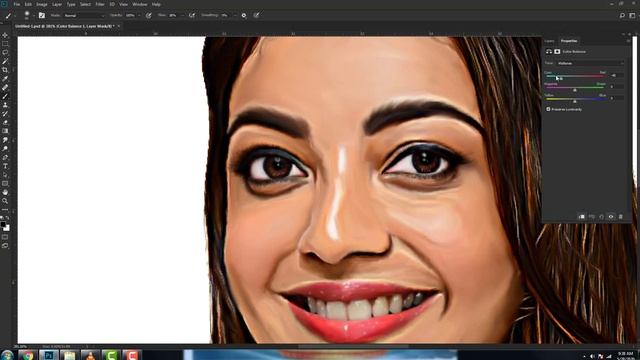
Task: Select the Rectangular Marquee tool
Action: coord(5,44)
